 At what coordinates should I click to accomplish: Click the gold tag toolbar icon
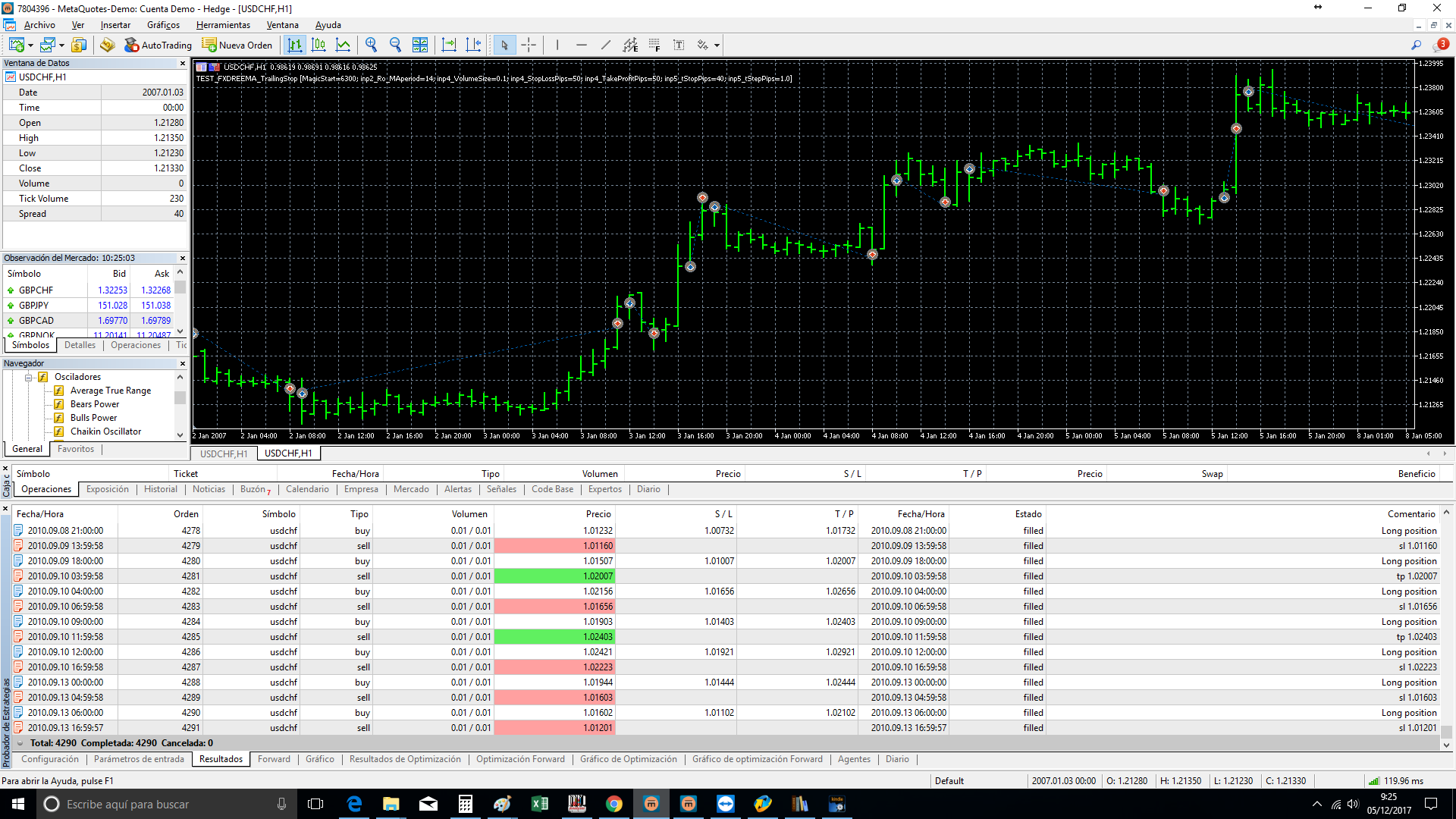coord(107,45)
